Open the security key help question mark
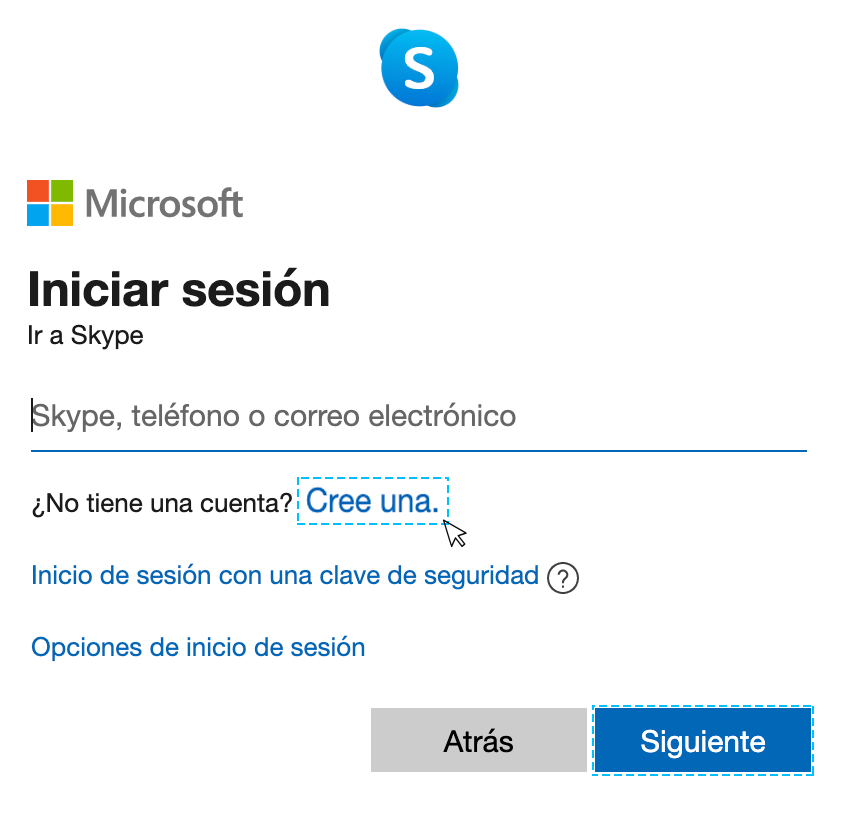 [564, 578]
